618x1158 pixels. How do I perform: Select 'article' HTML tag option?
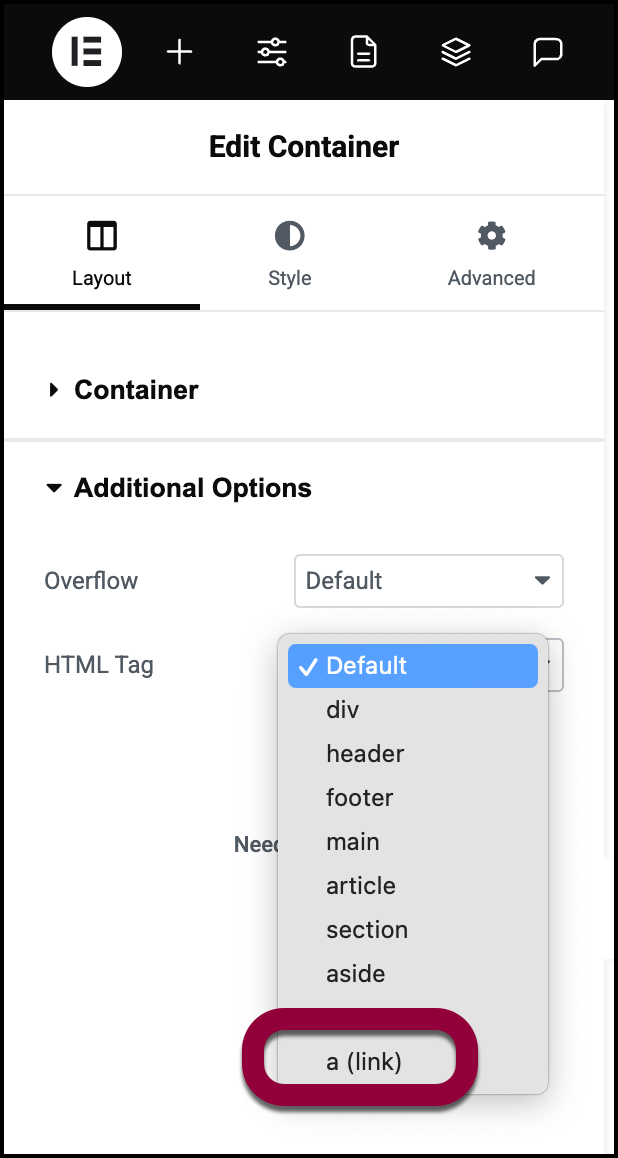pyautogui.click(x=361, y=886)
